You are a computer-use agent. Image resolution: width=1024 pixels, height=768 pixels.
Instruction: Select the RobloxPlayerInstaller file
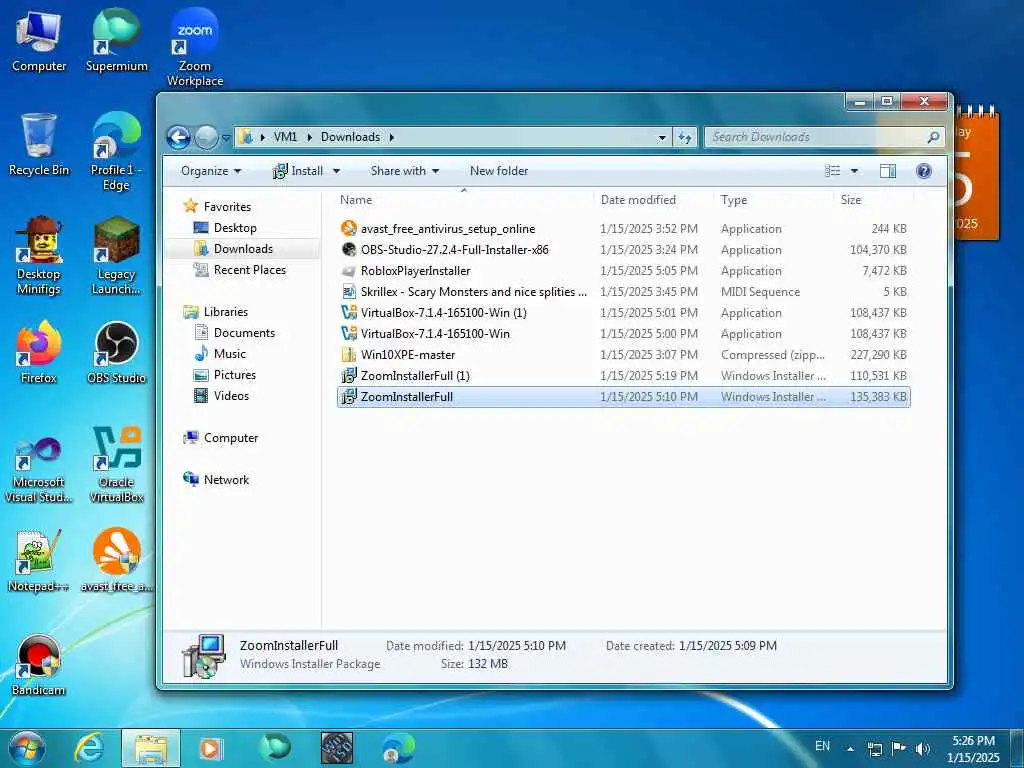click(x=624, y=270)
